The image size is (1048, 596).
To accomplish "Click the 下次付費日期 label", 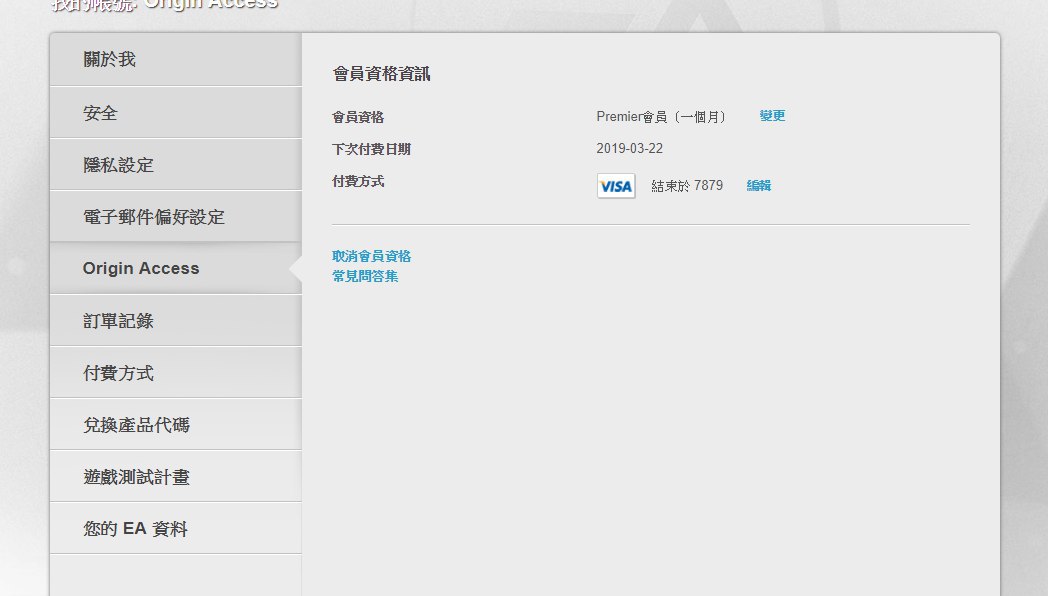I will point(372,149).
